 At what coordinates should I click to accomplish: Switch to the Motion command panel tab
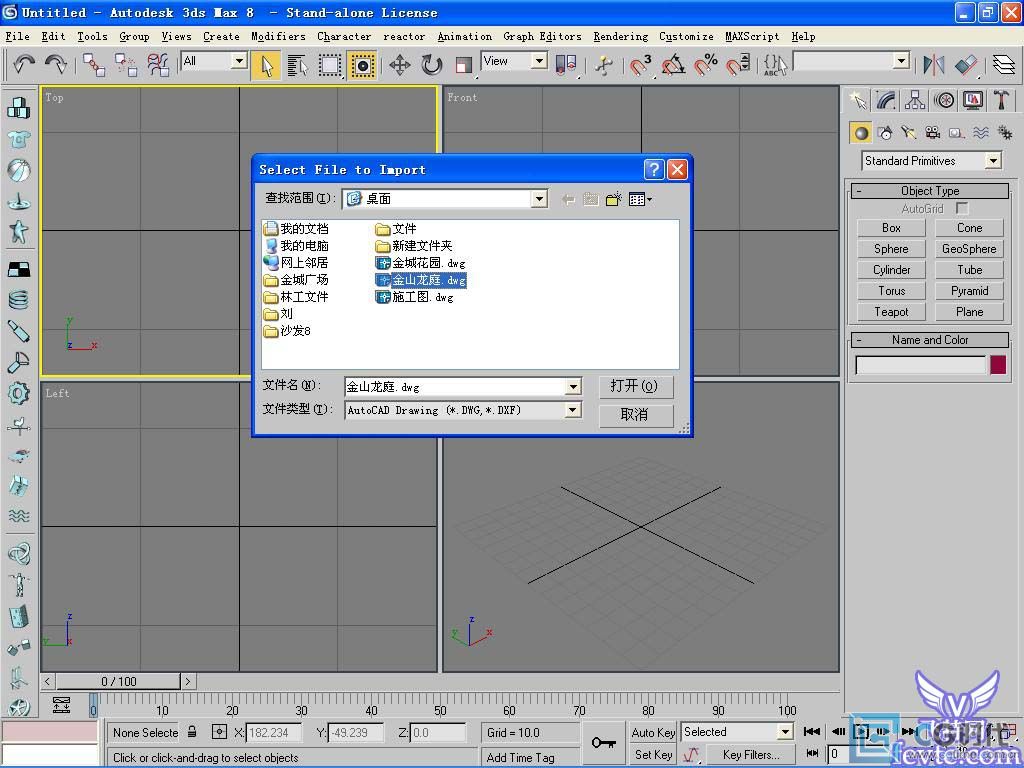click(944, 101)
